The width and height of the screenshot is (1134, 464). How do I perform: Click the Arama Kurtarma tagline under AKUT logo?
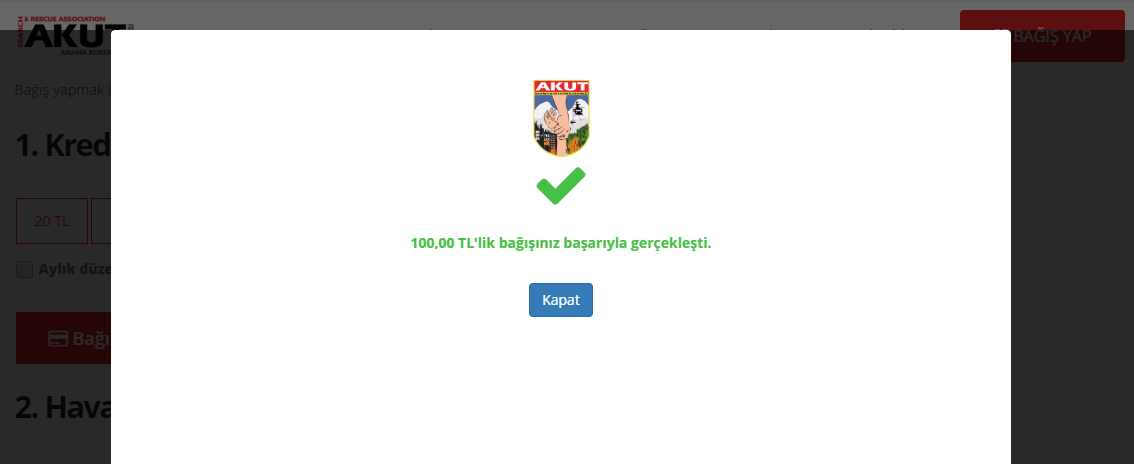[x=85, y=53]
